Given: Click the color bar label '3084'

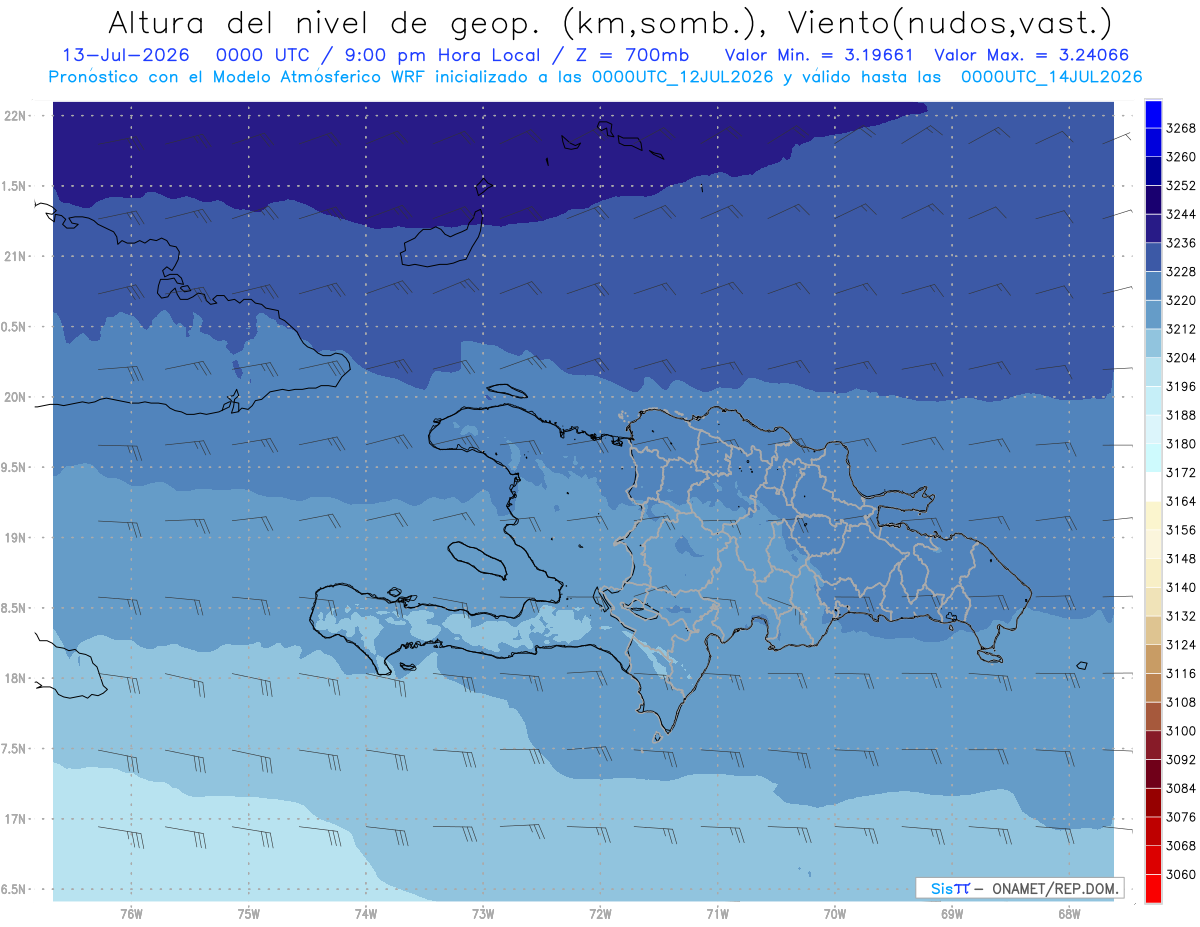Looking at the screenshot, I should [1181, 788].
